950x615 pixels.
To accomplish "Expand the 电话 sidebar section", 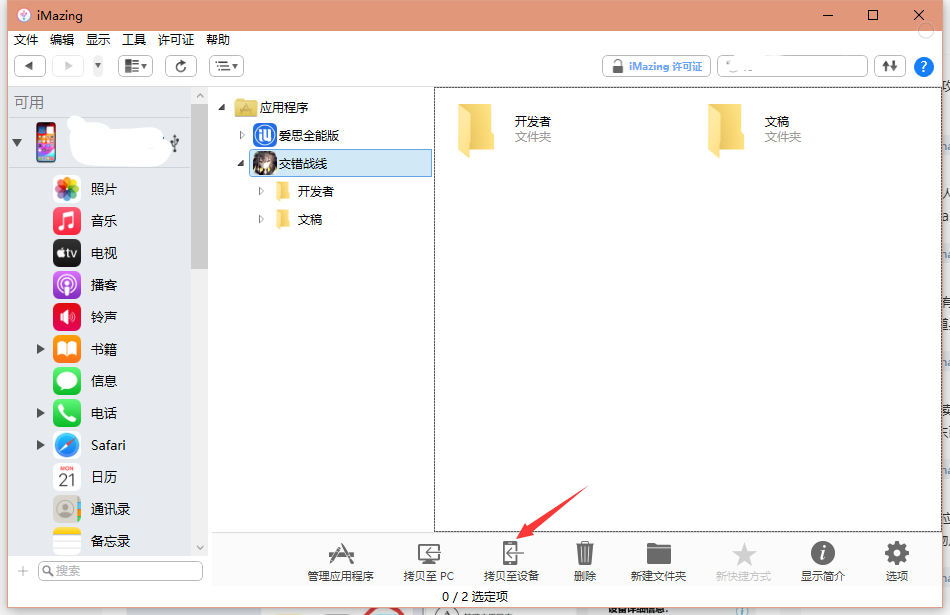I will [x=41, y=413].
